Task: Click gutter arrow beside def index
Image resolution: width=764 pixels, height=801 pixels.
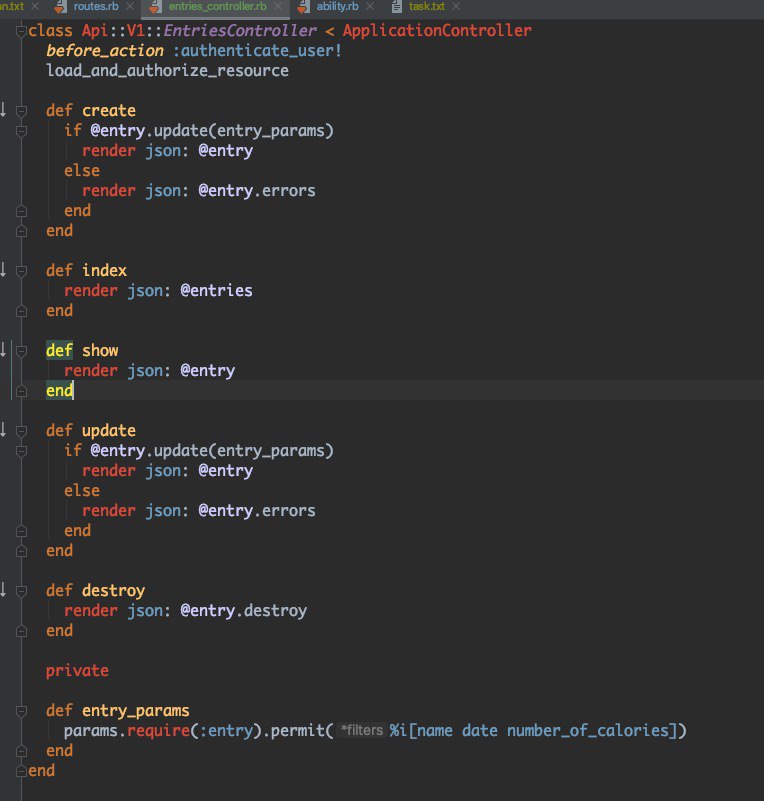Action: pos(3,270)
